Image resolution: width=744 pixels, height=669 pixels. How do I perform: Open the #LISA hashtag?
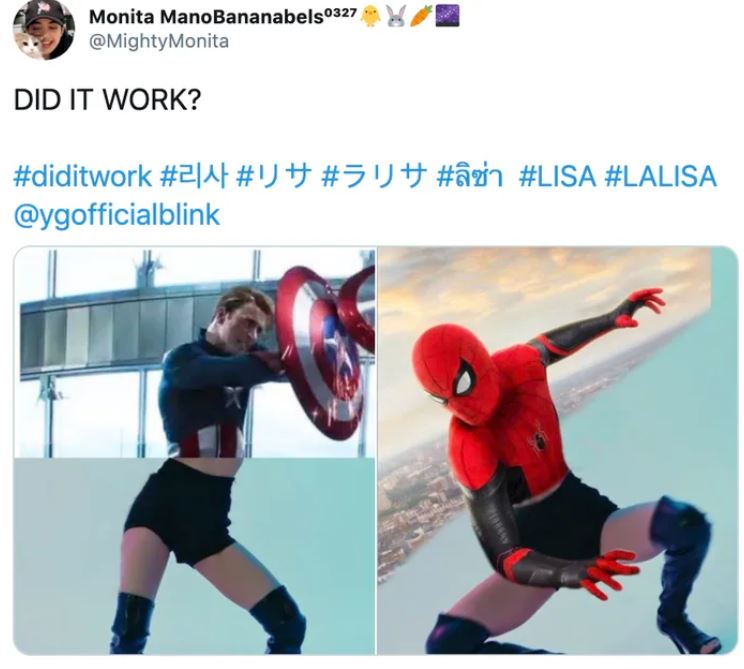coord(557,176)
